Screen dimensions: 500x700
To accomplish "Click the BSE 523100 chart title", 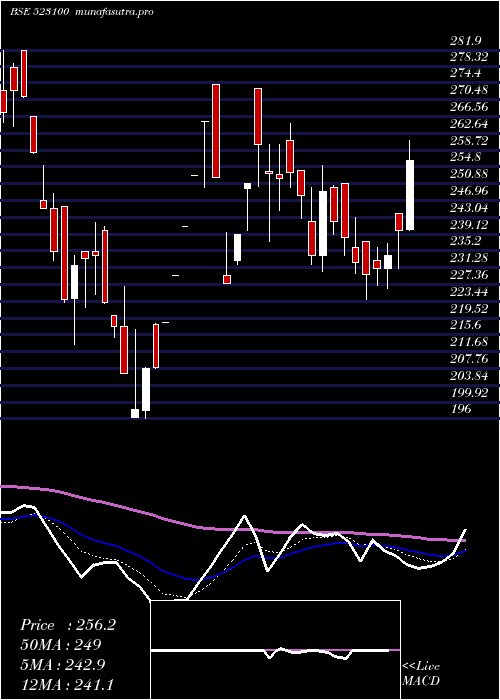I will coord(39,12).
